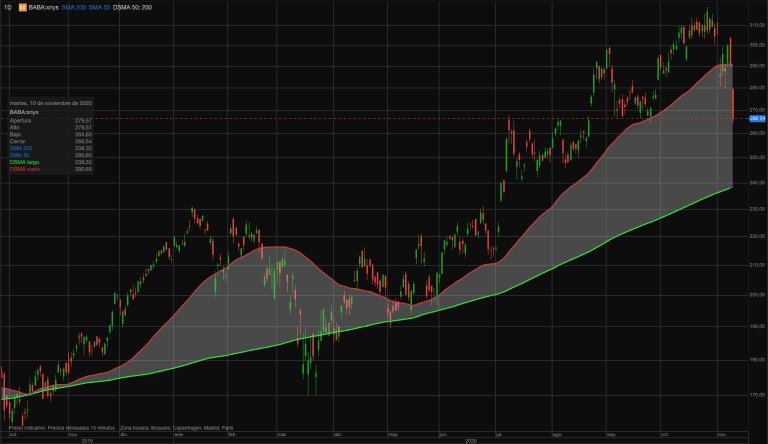Select the SMA 200 indicator label
This screenshot has height=444, width=768.
(x=74, y=6)
